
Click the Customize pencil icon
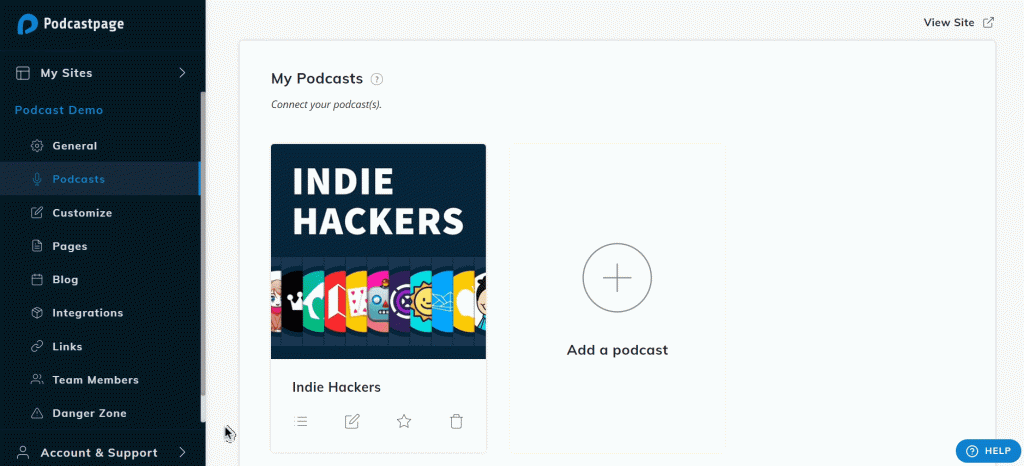37,213
